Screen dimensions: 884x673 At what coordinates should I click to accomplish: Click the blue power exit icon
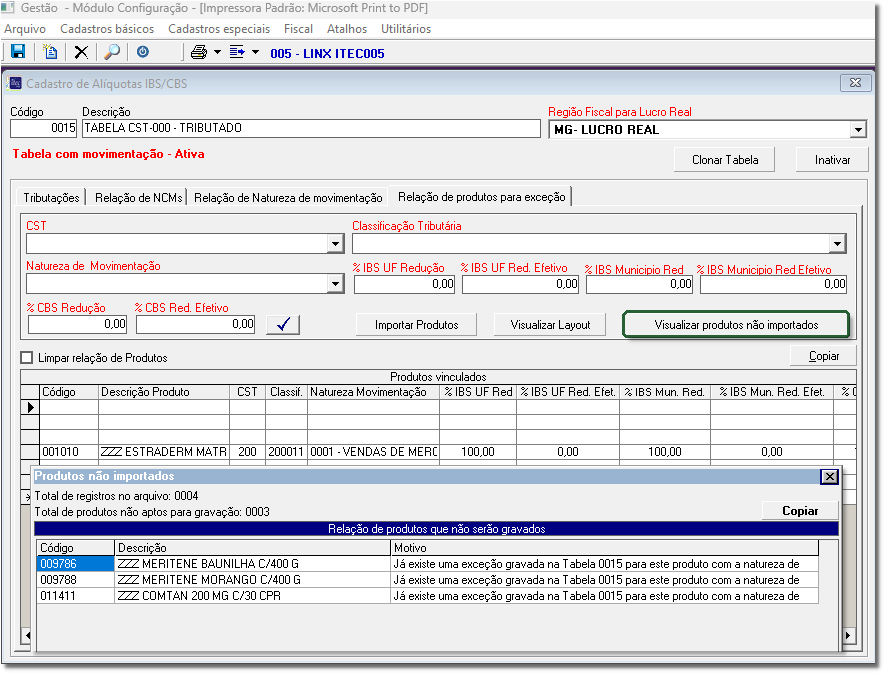143,52
